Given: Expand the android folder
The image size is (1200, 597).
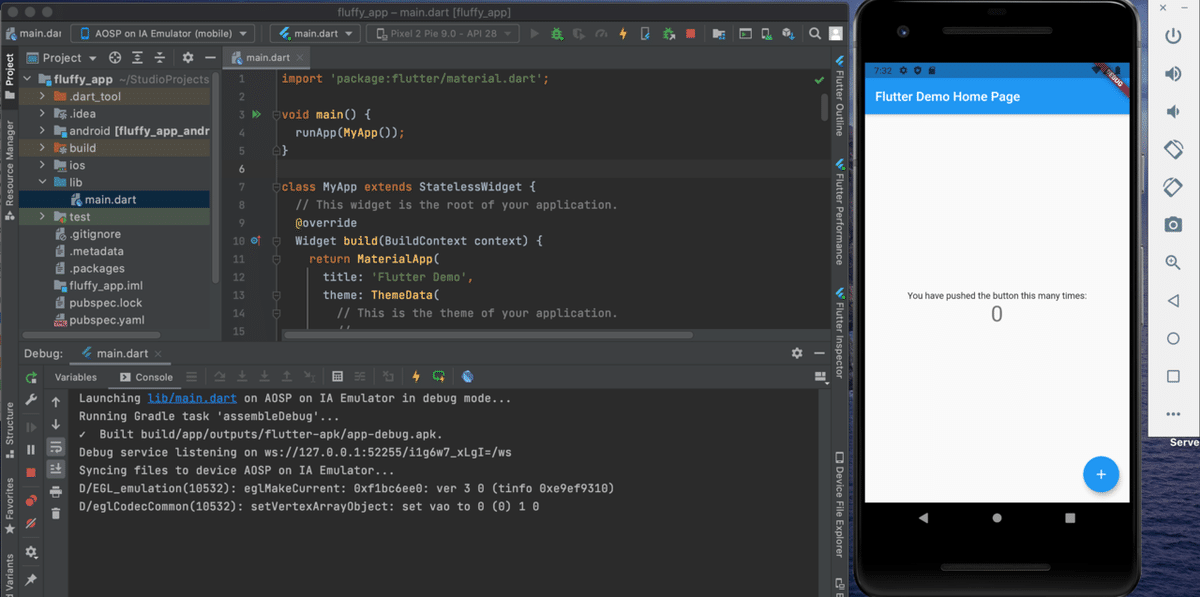Looking at the screenshot, I should pyautogui.click(x=42, y=131).
